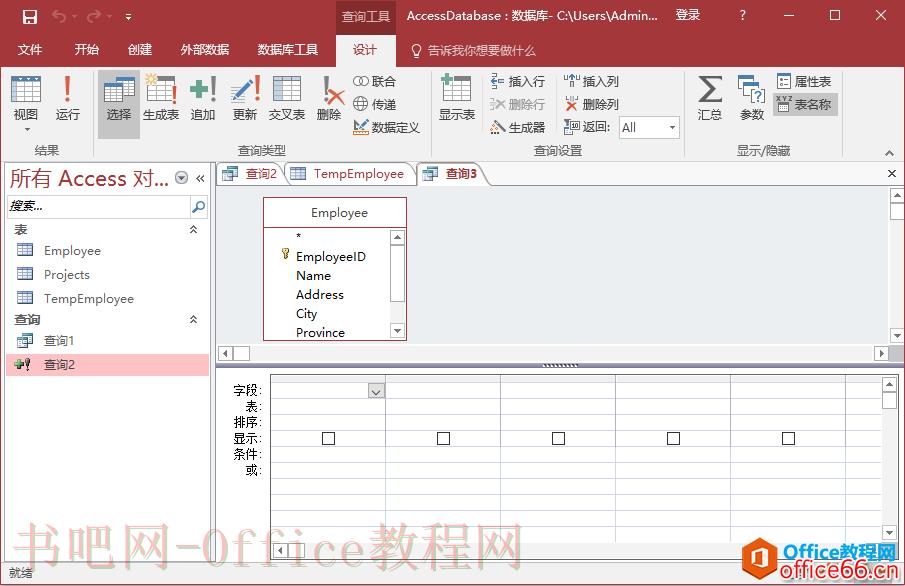905x586 pixels.
Task: Select 查询1 in navigation pane
Action: pos(108,341)
